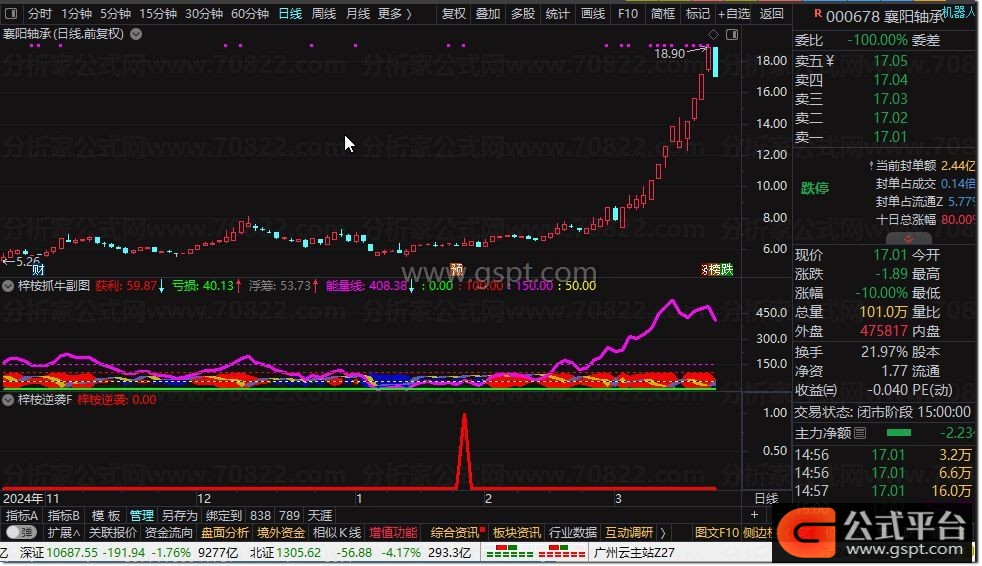The height and width of the screenshot is (566, 982).
Task: Open the top toolbar F10 info
Action: click(x=628, y=13)
